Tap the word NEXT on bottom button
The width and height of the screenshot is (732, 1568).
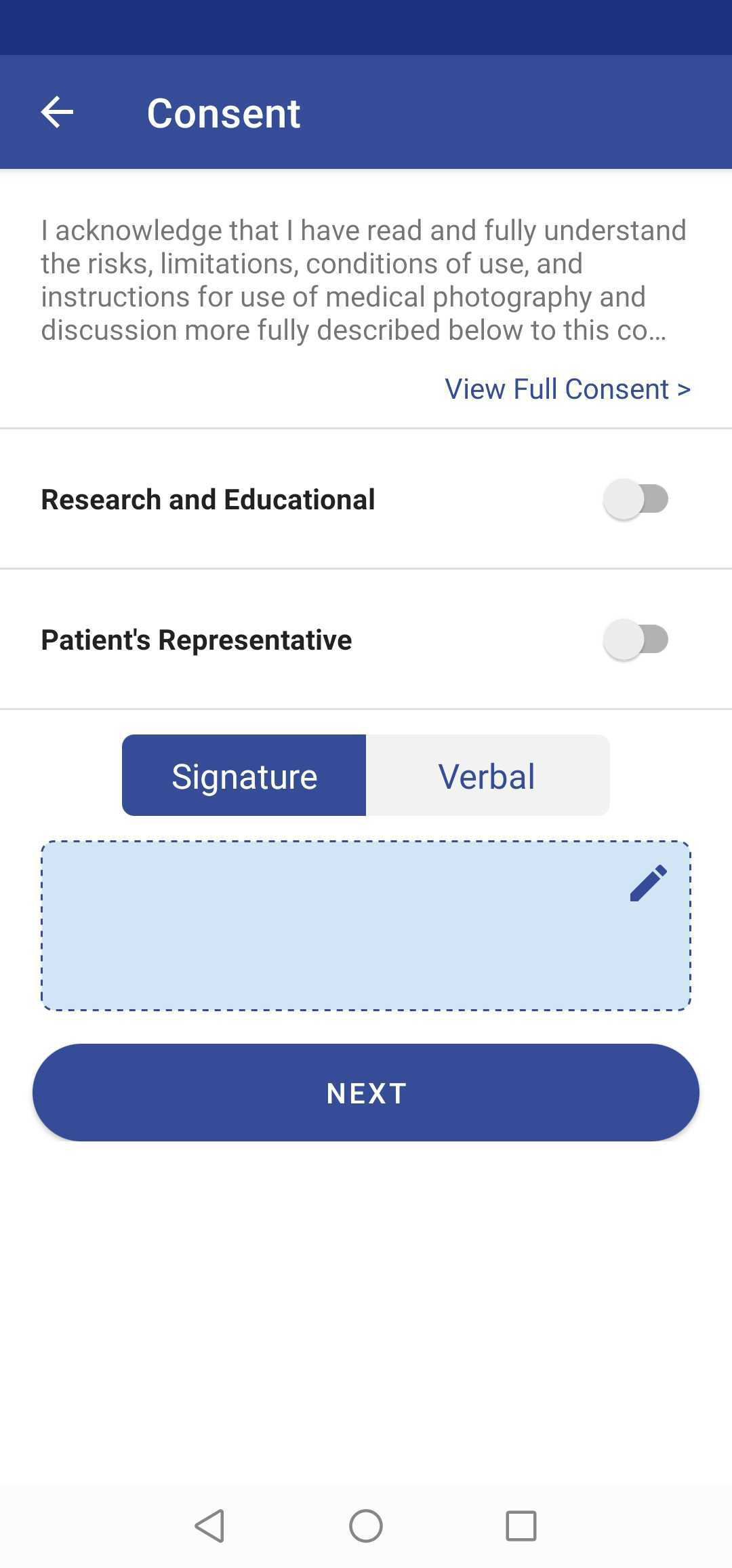click(x=367, y=1093)
